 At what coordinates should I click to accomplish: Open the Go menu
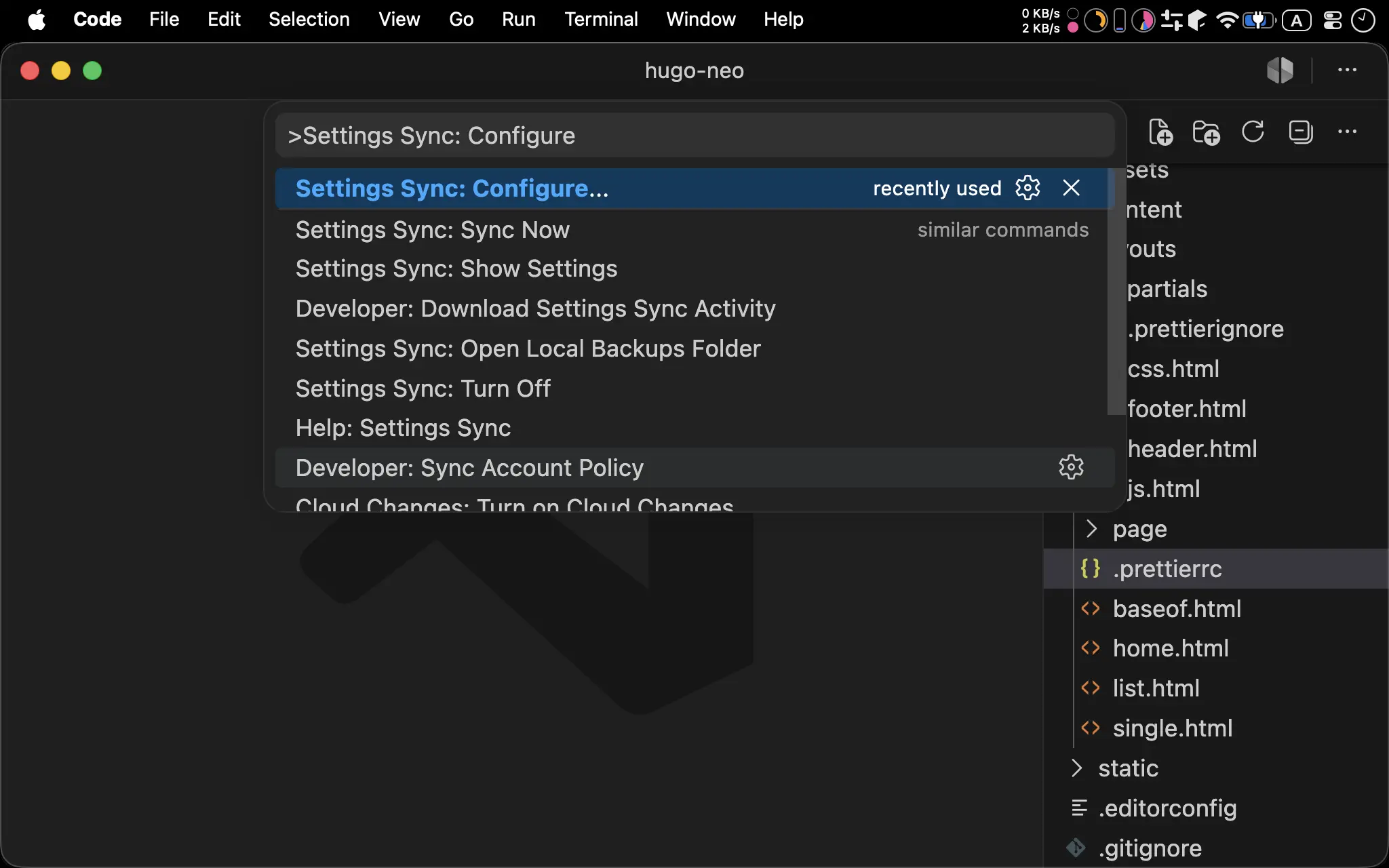[461, 20]
